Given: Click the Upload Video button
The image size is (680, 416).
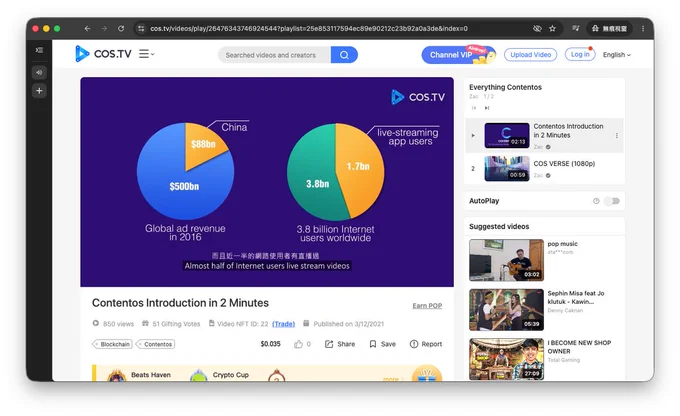Looking at the screenshot, I should [x=530, y=55].
